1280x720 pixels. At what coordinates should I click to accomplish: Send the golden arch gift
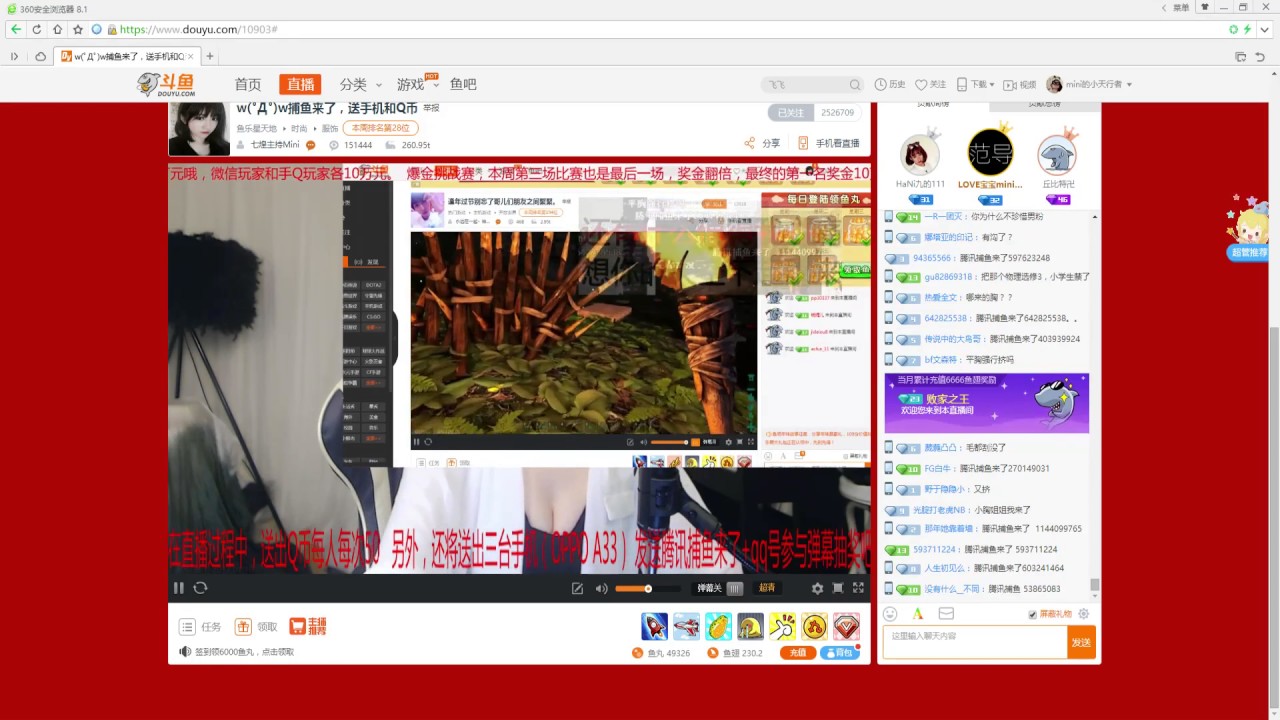click(750, 626)
